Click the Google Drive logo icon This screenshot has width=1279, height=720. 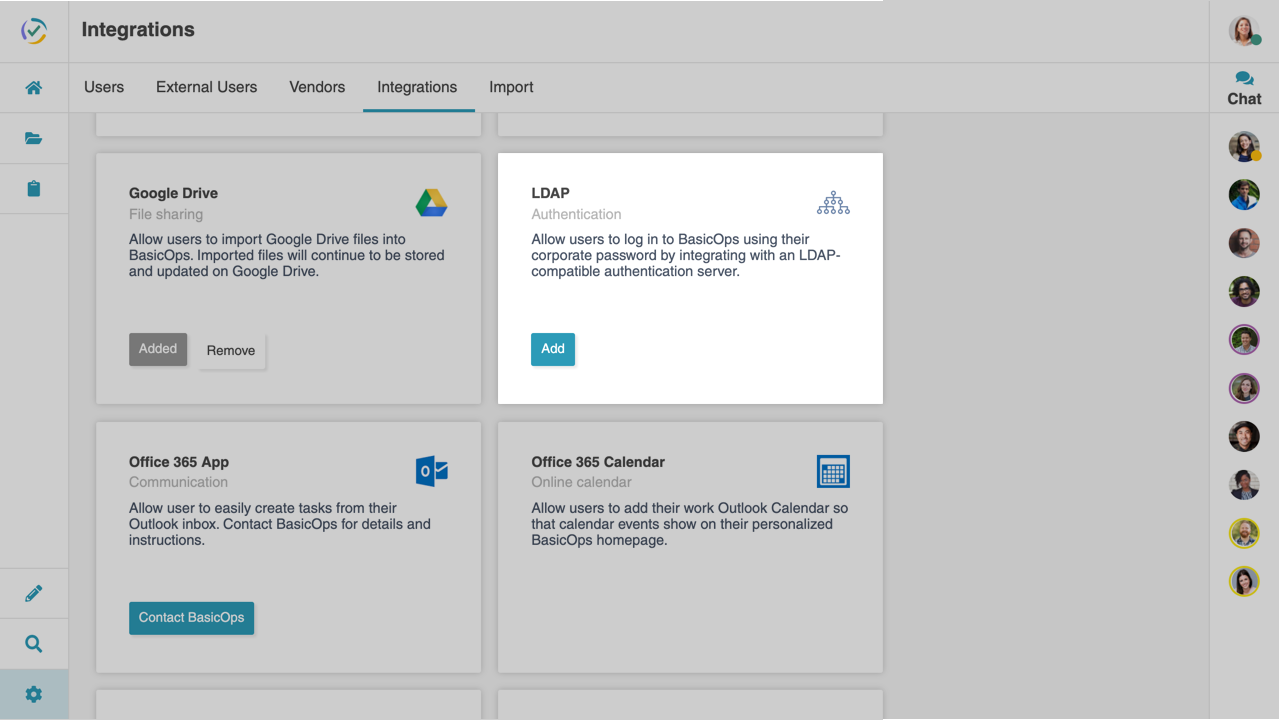coord(431,203)
